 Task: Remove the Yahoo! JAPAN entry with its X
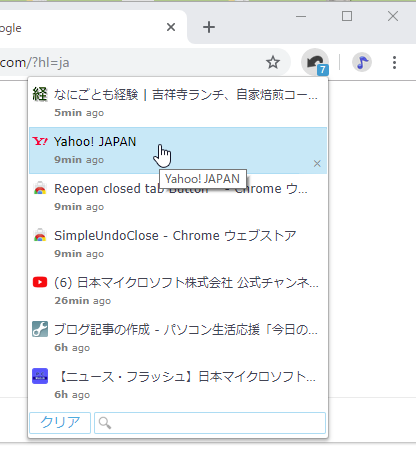(317, 164)
